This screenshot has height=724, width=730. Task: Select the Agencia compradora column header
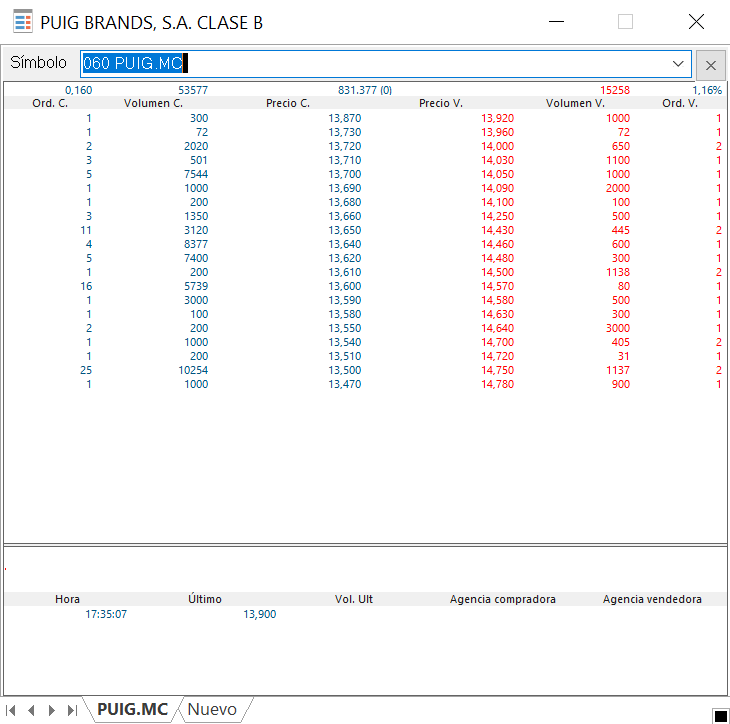click(502, 599)
